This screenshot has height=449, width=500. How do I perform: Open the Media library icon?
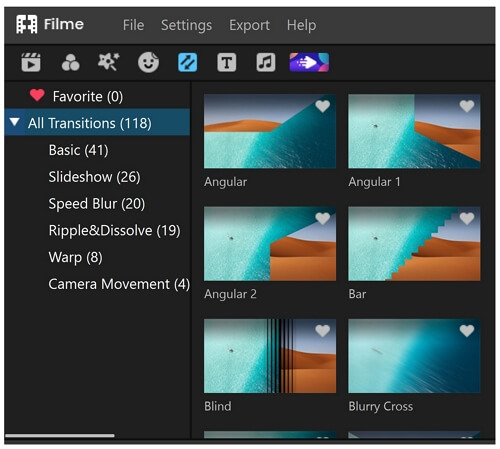click(31, 62)
